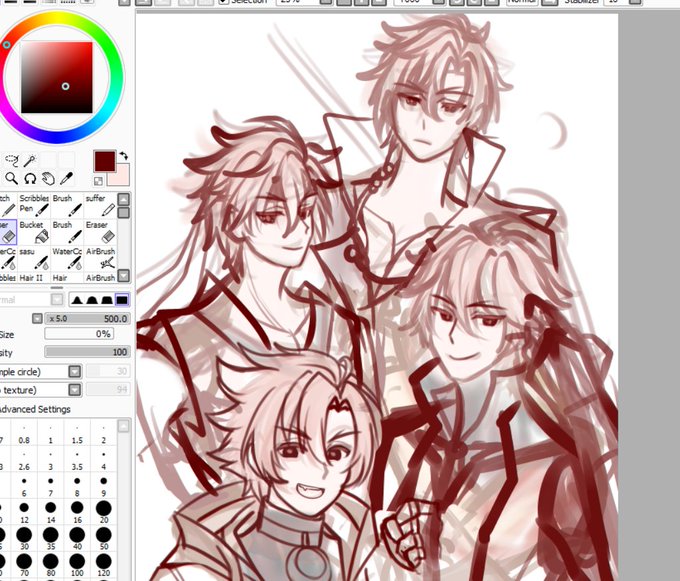This screenshot has width=680, height=581.
Task: Set brush size to the 16 preset
Action: (x=77, y=512)
